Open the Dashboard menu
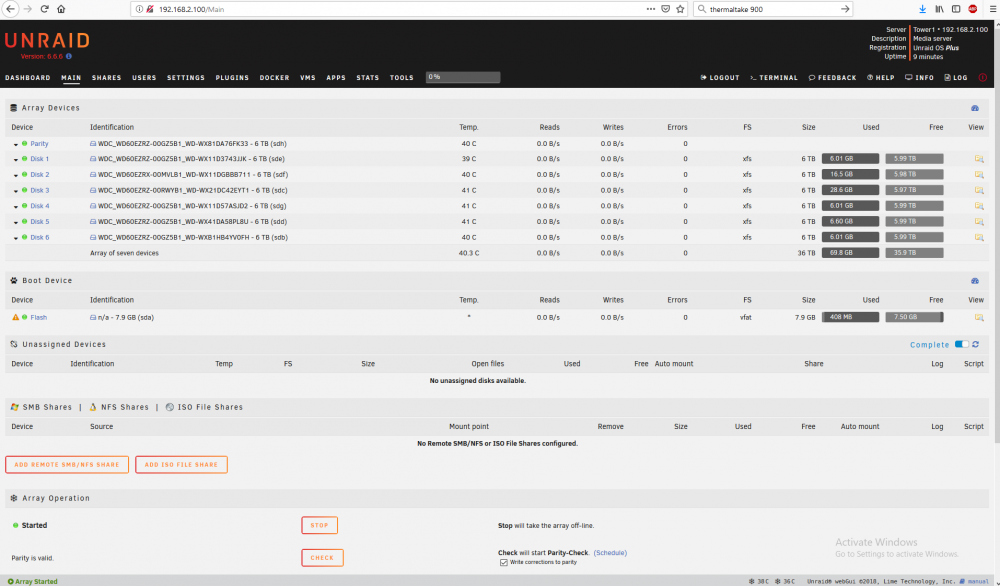Screen dimensions: 1000x586 (x=27, y=78)
